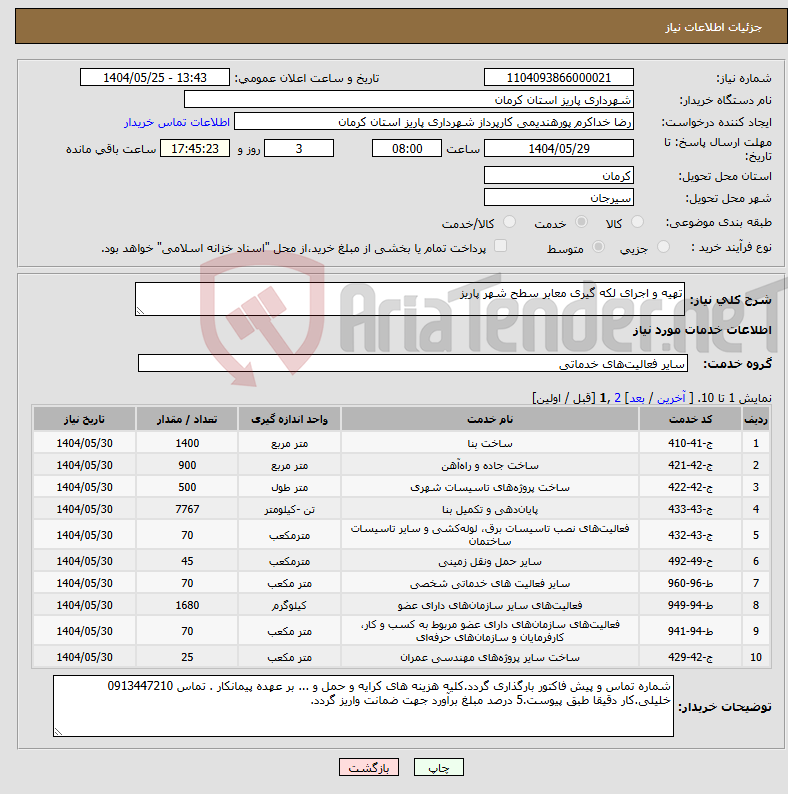The image size is (788, 794).
Task: Click unit cell متر طول
Action: (x=289, y=487)
